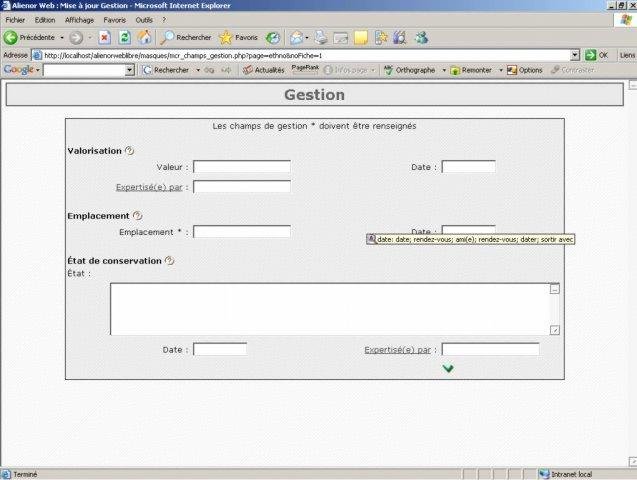Click the Date field below État area

(220, 349)
